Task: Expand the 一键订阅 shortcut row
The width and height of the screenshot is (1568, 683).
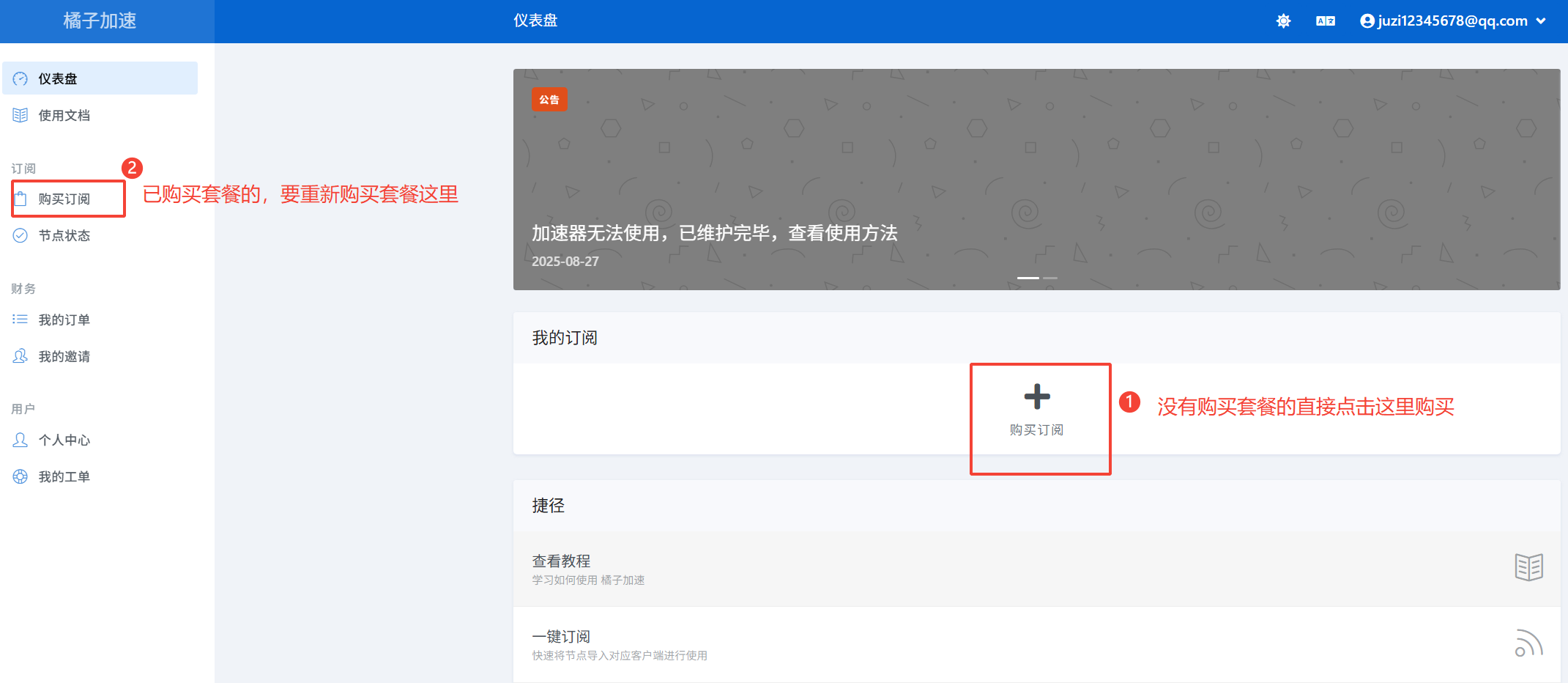Action: point(561,637)
